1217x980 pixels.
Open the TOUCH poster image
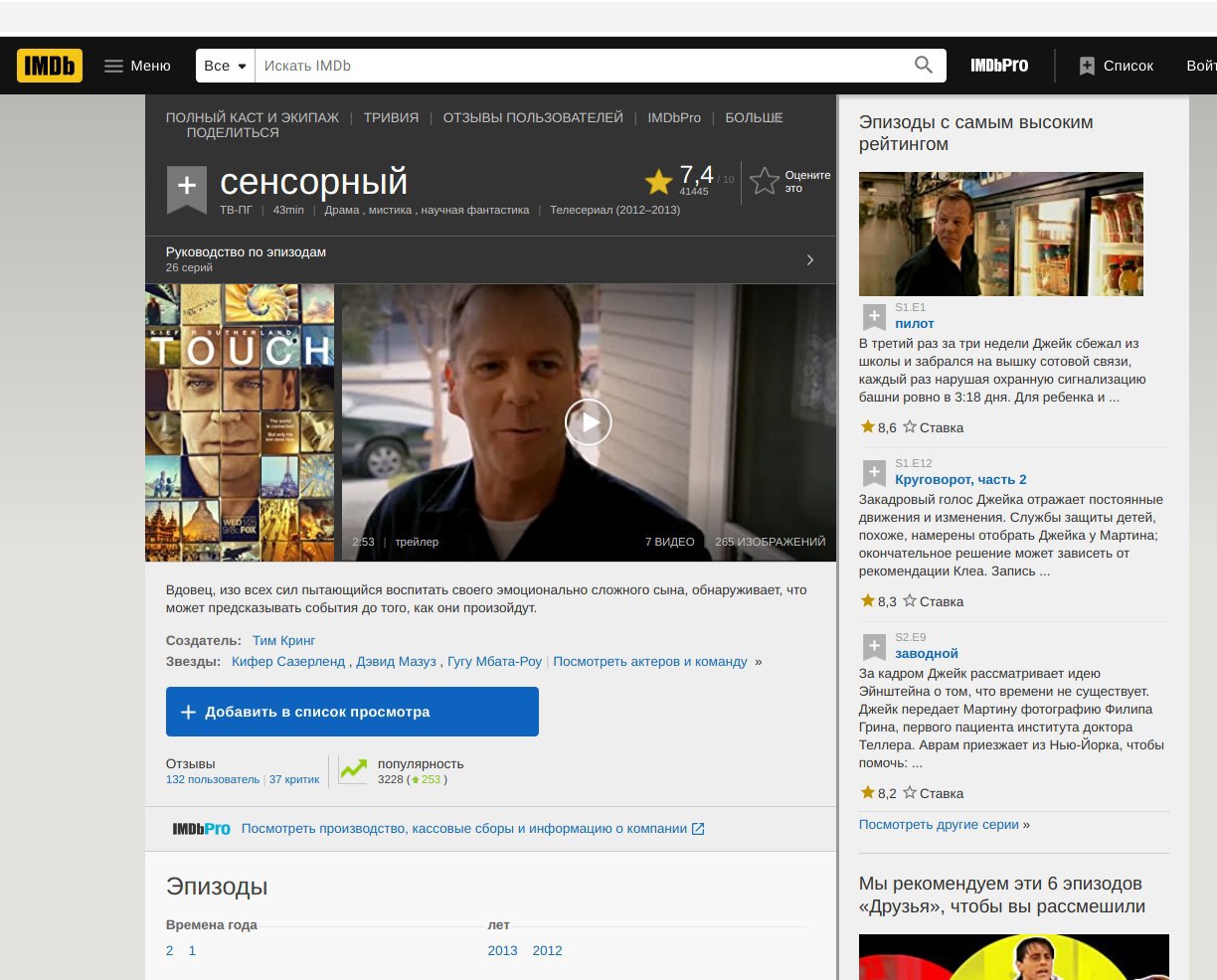coord(240,423)
